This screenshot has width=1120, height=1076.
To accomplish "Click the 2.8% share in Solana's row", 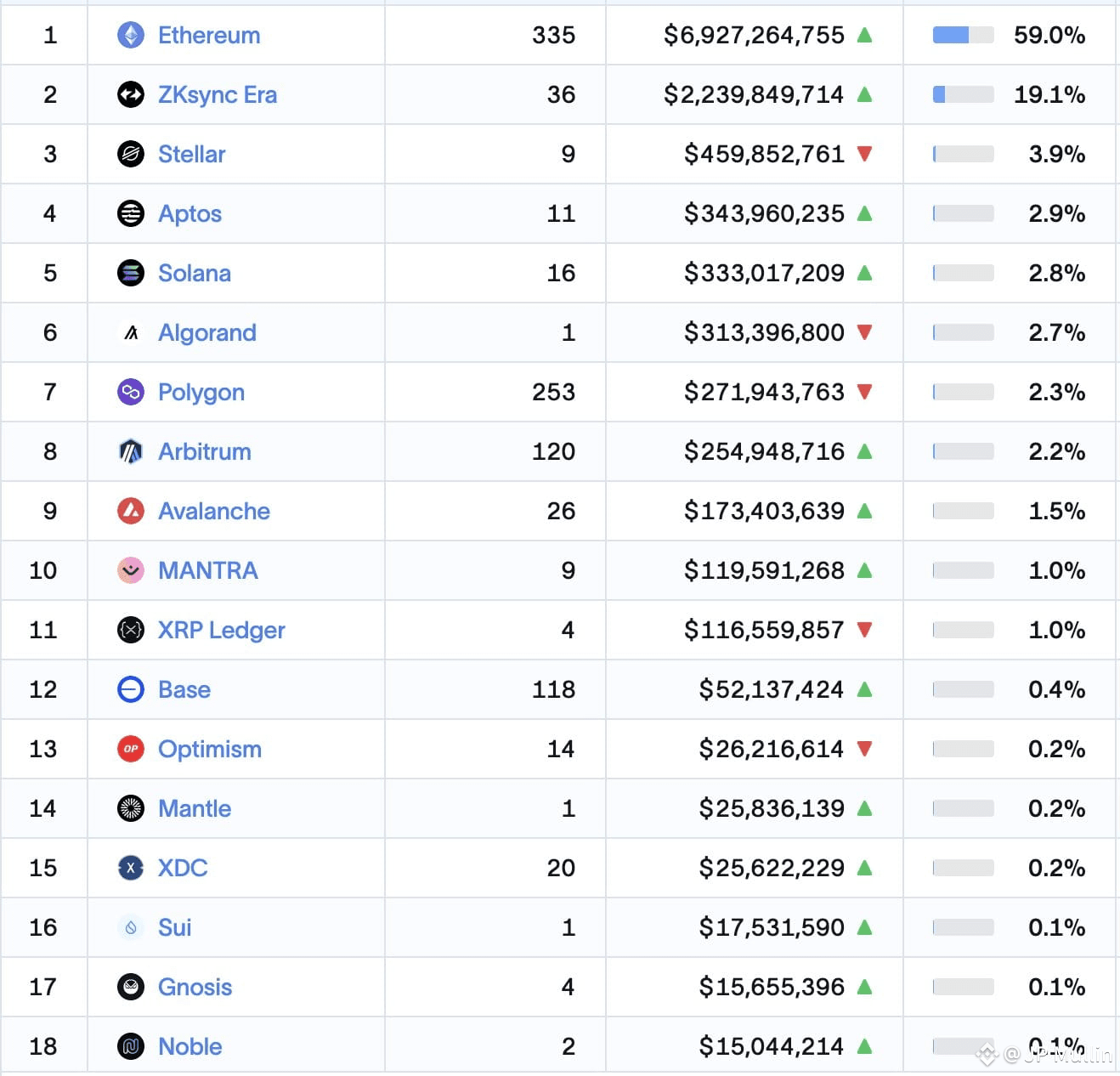I will (1057, 273).
